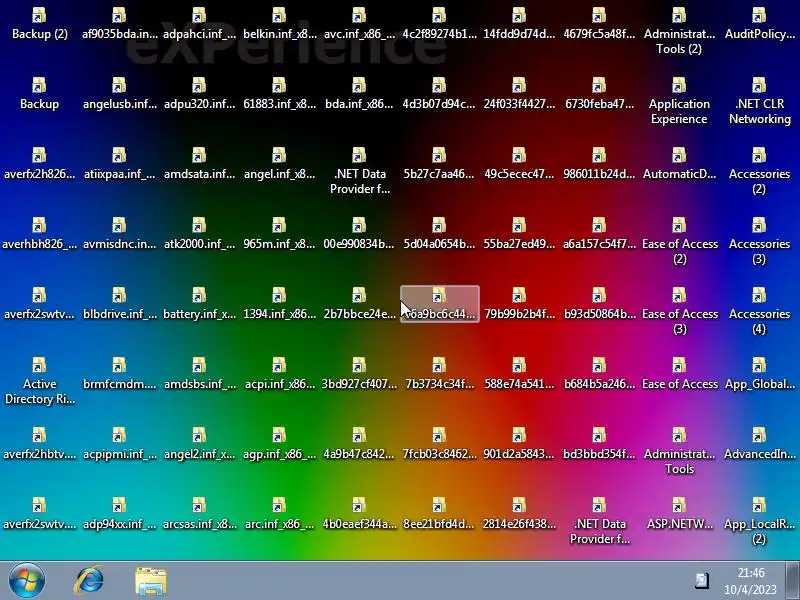Click the 588e74a541... shortcut
Image resolution: width=800 pixels, height=600 pixels.
tap(519, 373)
